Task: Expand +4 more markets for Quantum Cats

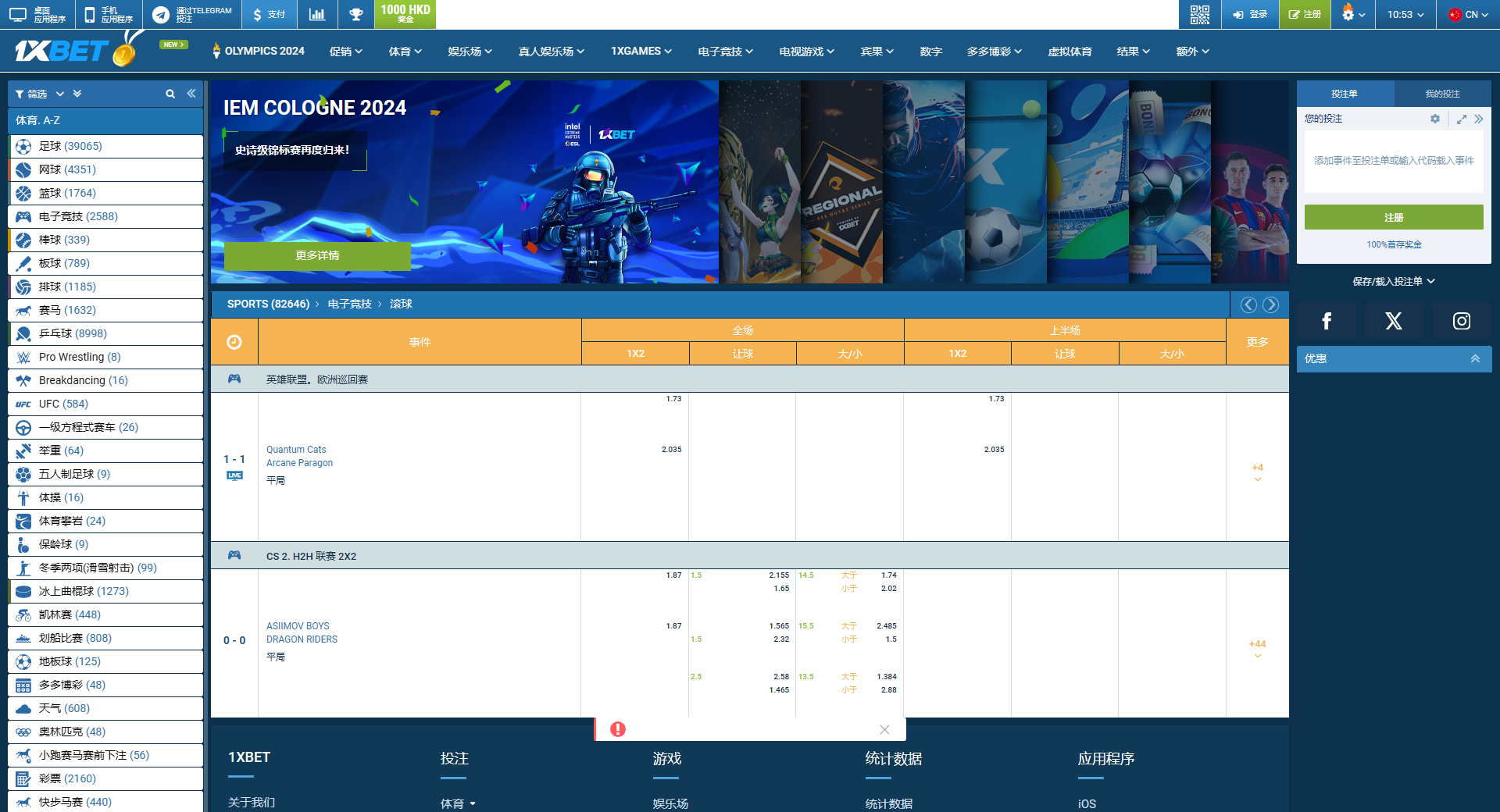Action: 1257,472
